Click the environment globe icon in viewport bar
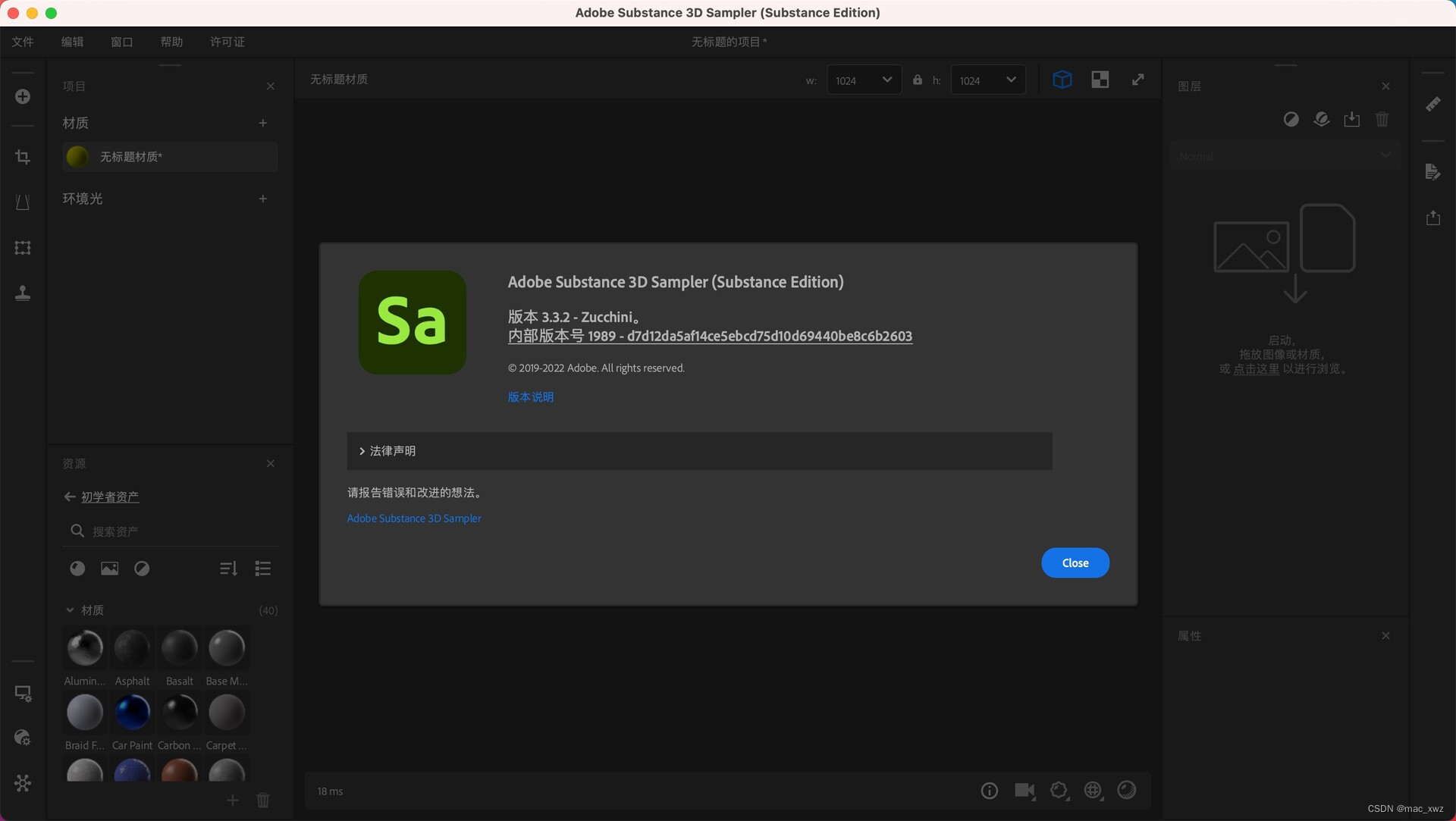 1093,791
